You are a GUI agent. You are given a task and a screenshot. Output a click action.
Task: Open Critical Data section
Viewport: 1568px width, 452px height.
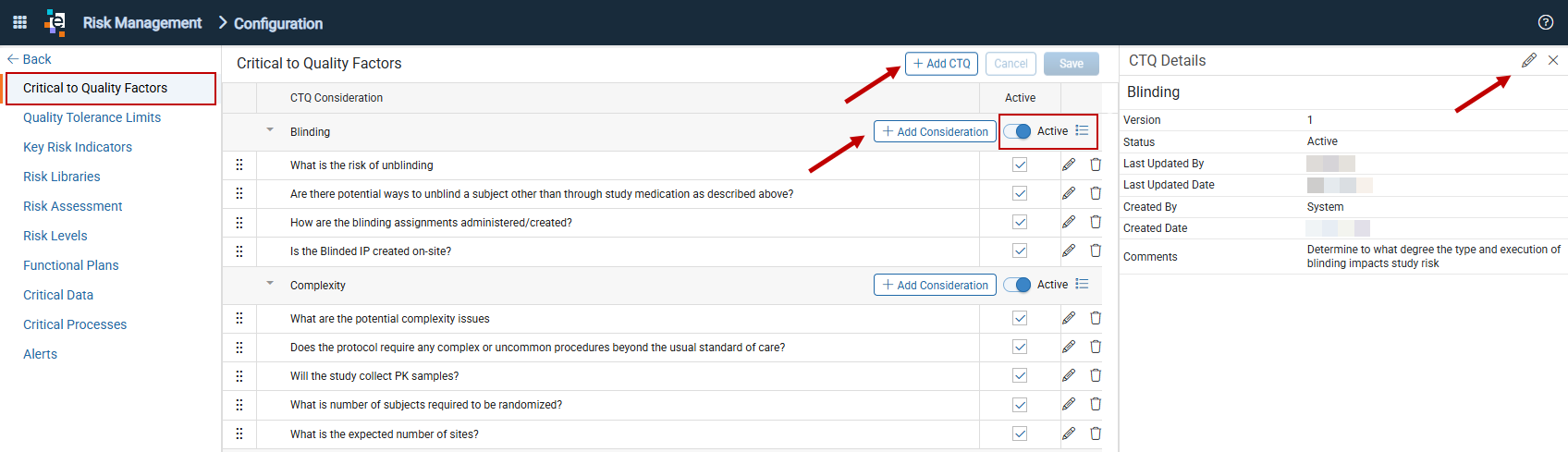[x=58, y=295]
